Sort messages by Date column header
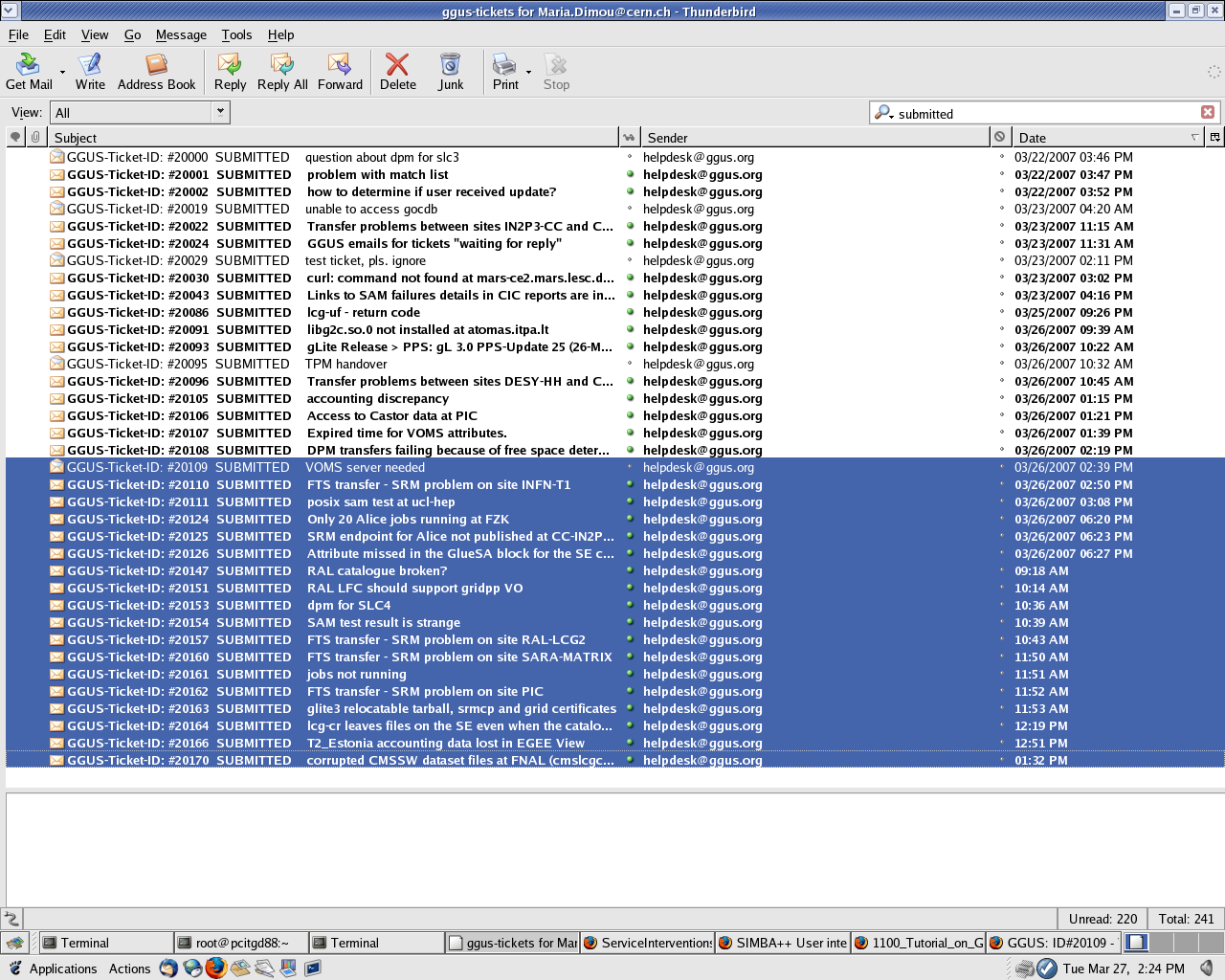This screenshot has width=1225, height=980. click(x=1101, y=138)
